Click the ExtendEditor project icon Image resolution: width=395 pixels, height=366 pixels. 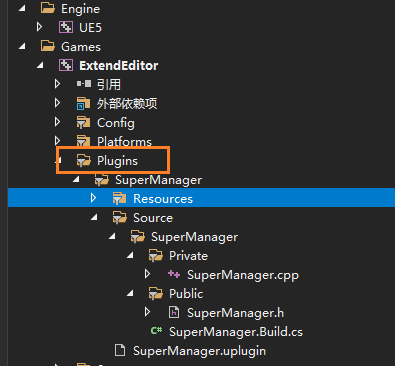pos(66,65)
